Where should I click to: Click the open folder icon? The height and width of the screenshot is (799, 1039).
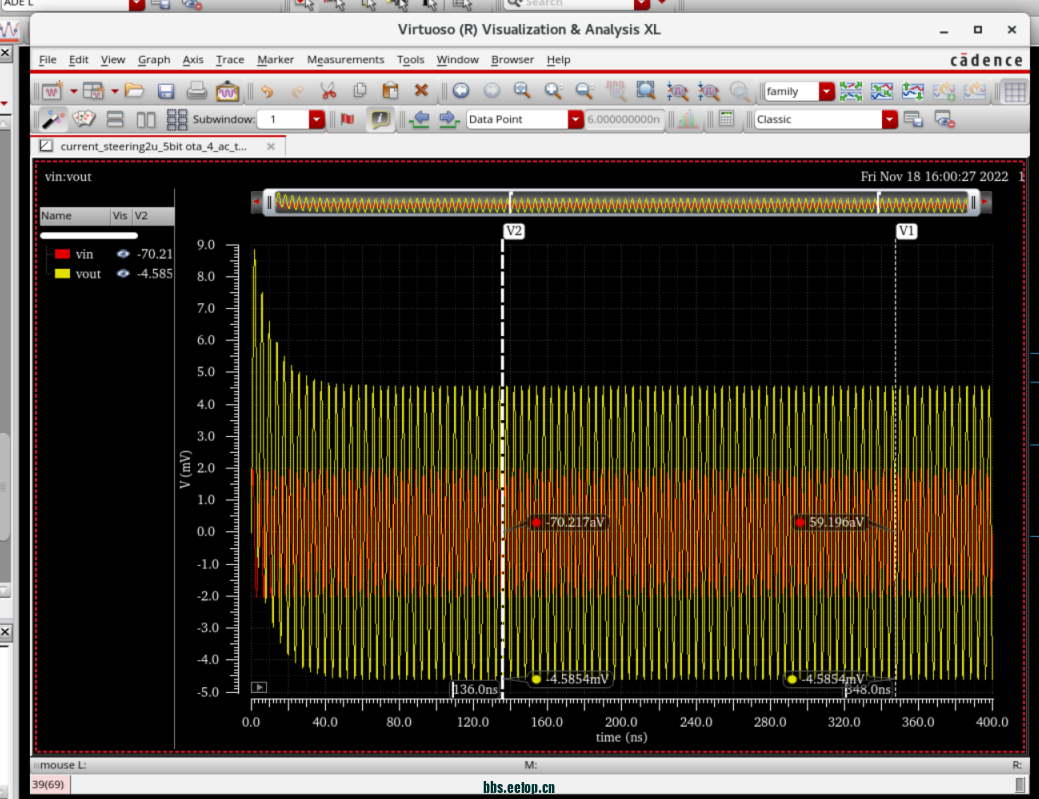[x=133, y=91]
